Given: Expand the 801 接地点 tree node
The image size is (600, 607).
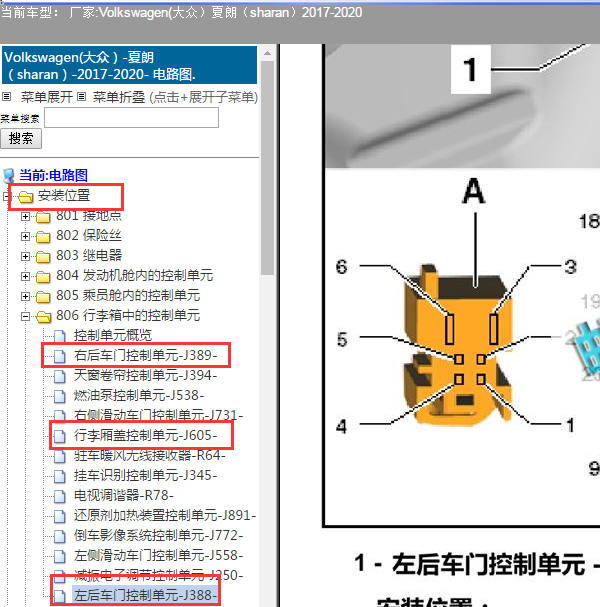Looking at the screenshot, I should click(x=25, y=216).
